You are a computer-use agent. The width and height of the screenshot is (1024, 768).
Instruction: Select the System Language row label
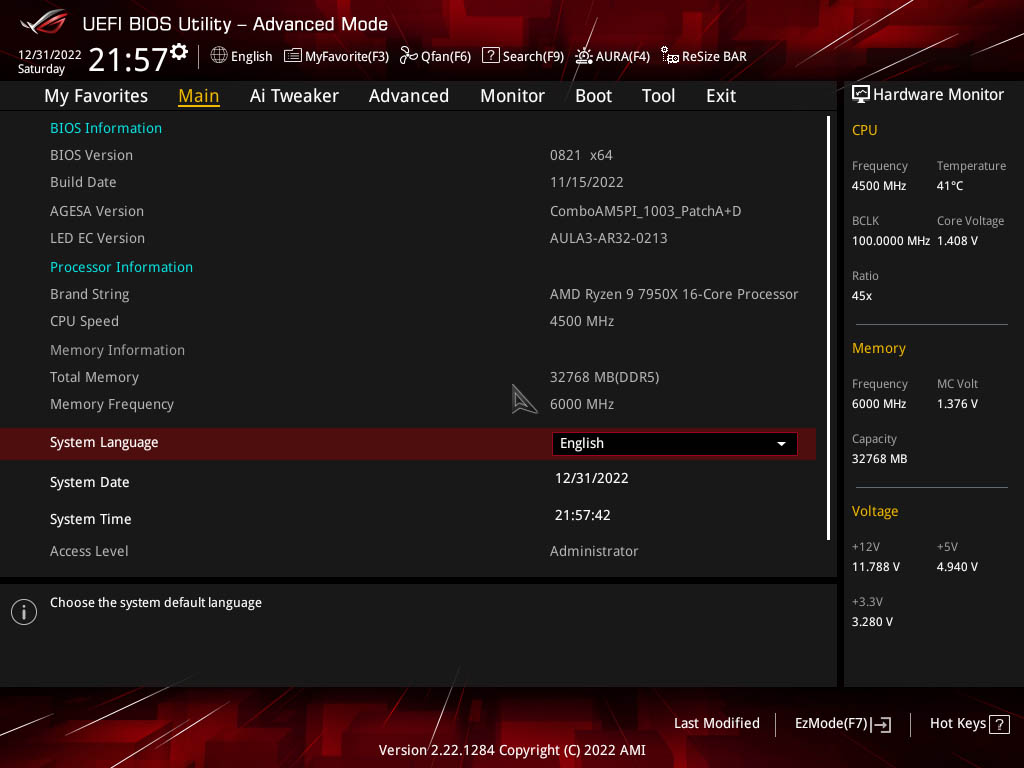(x=104, y=443)
